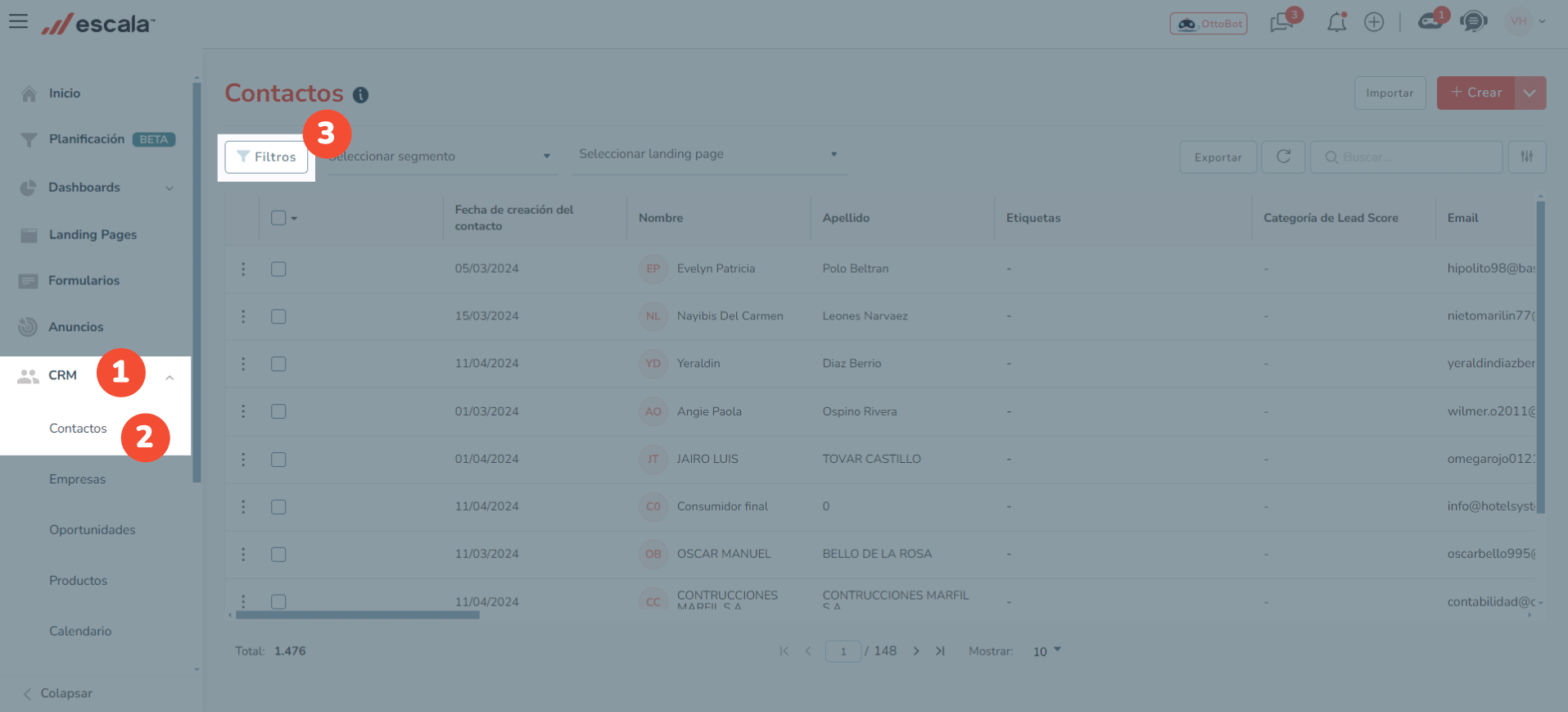Open row actions menu for Angie Paola
Image resolution: width=1568 pixels, height=712 pixels.
(243, 411)
